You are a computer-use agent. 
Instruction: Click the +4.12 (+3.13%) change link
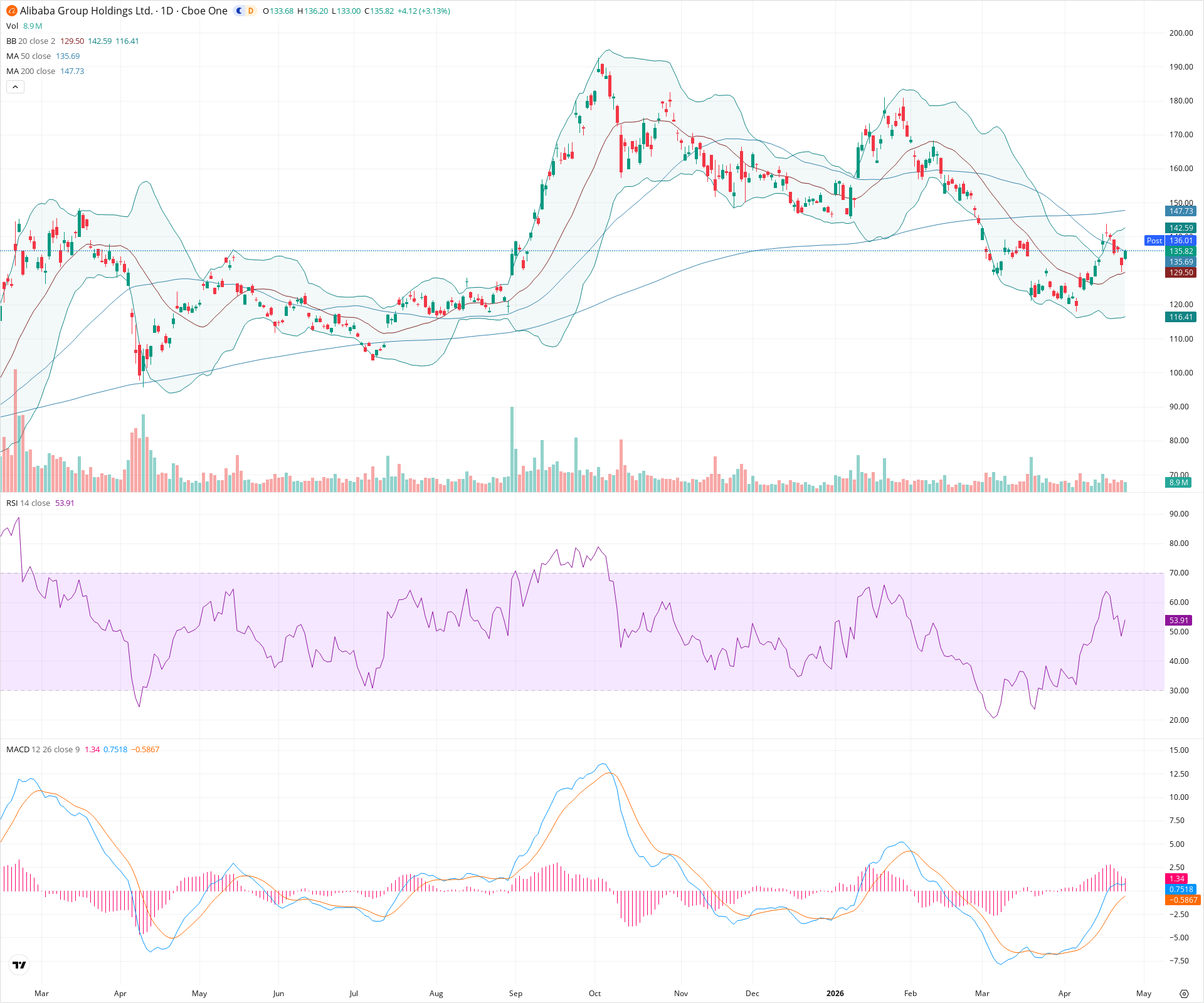tap(423, 11)
